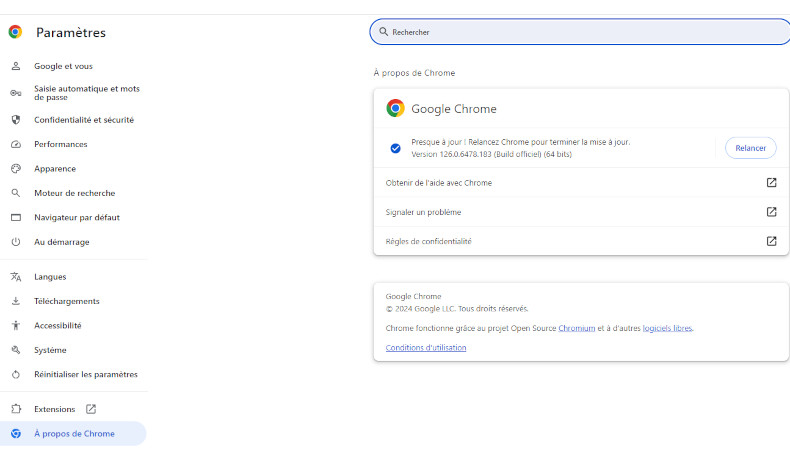Open the Chromium project link
The height and width of the screenshot is (450, 790).
pos(576,328)
